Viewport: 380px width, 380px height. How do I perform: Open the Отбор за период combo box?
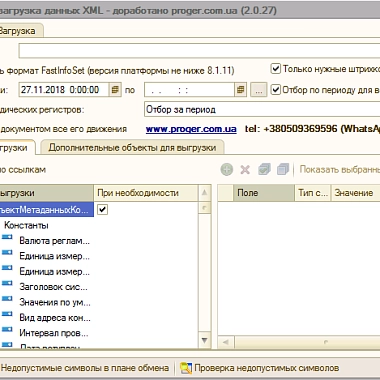[262, 110]
